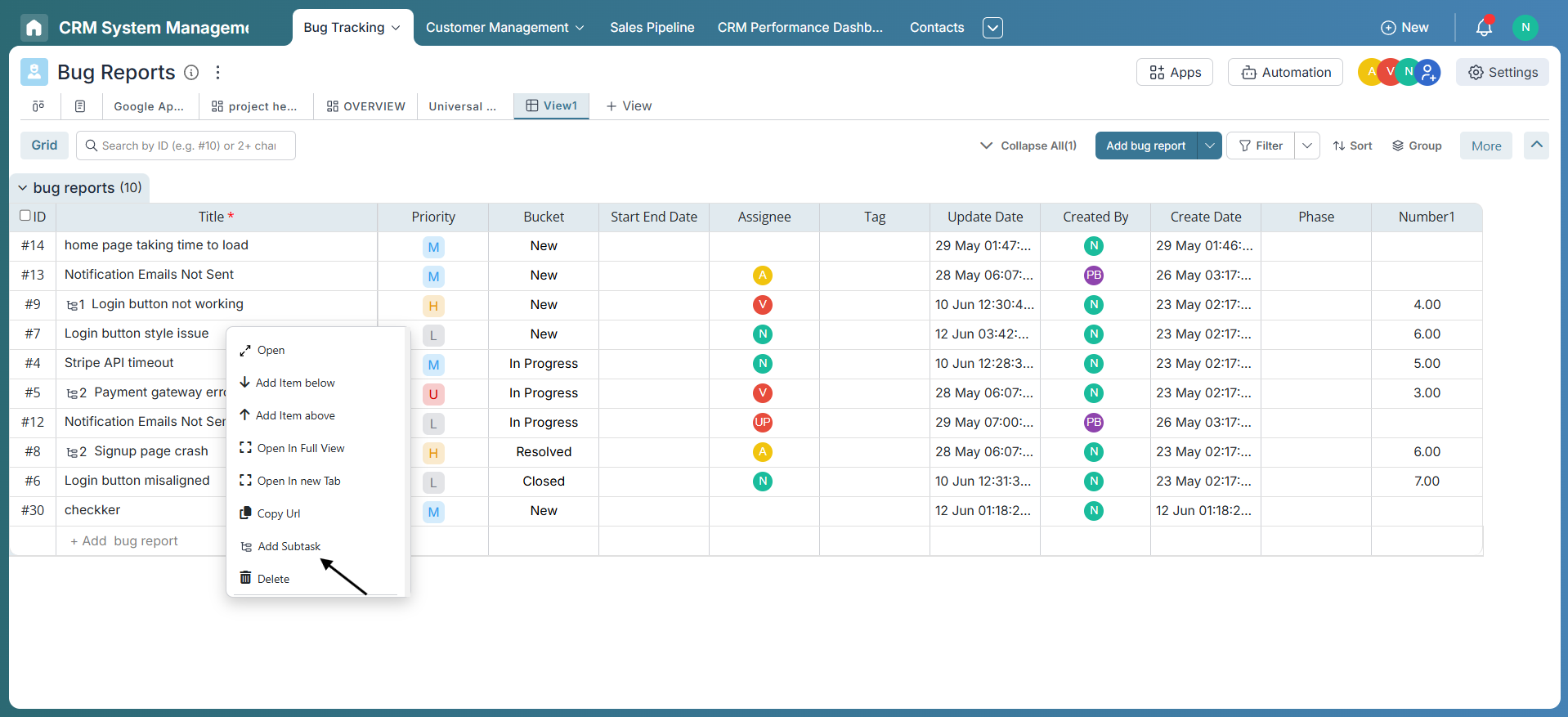
Task: Click the More button
Action: (x=1486, y=146)
